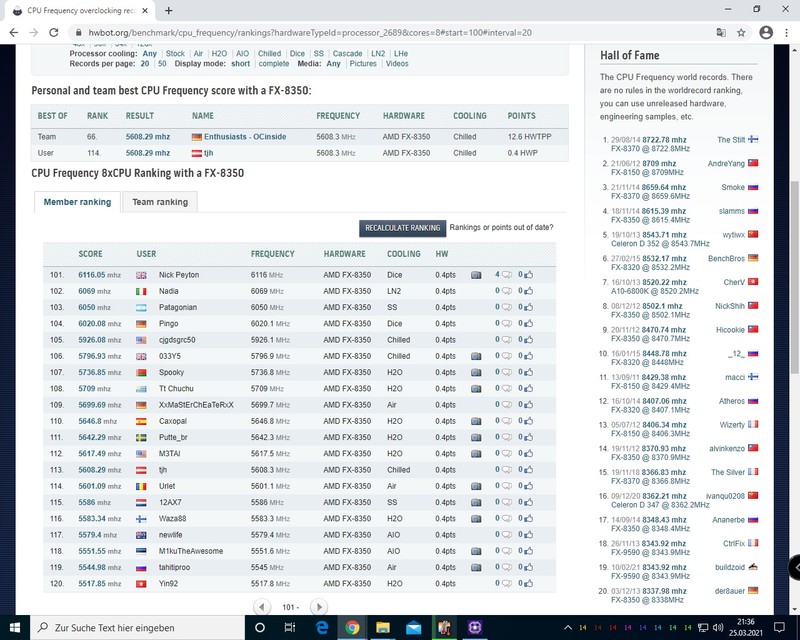Reload the hwbot page

coord(54,33)
